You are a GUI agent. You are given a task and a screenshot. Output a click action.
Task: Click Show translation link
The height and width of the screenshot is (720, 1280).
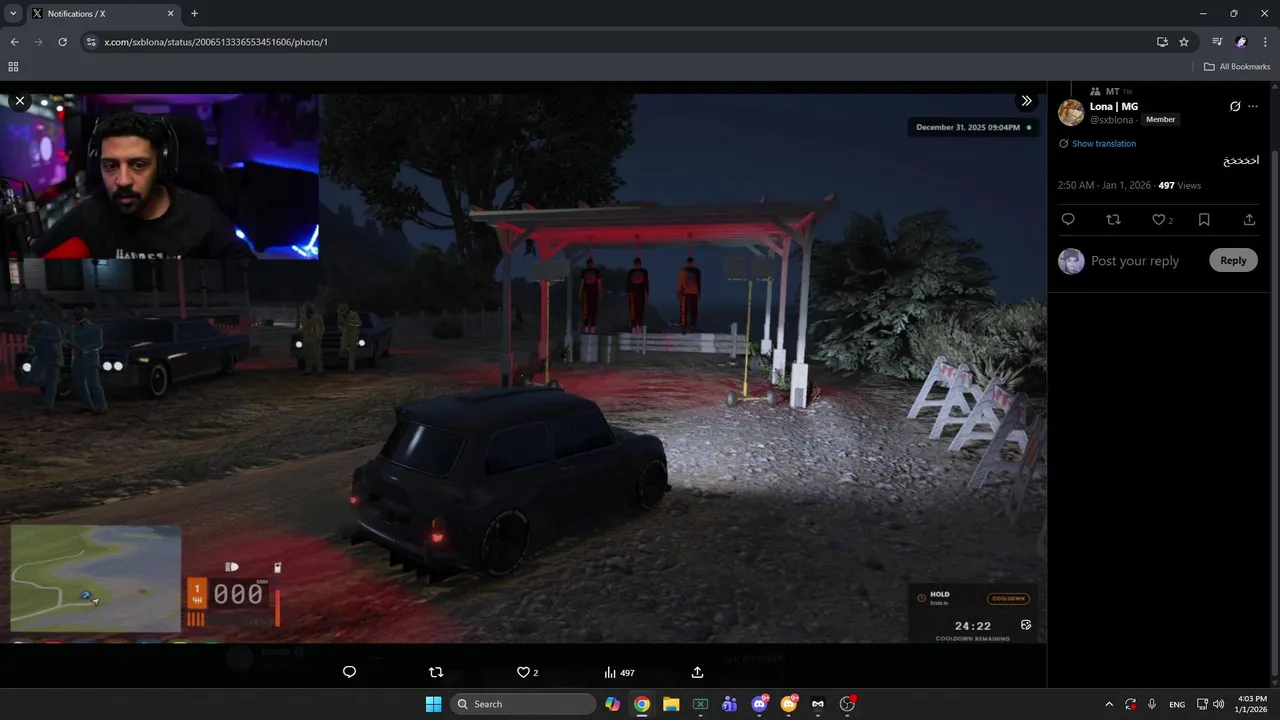point(1104,144)
